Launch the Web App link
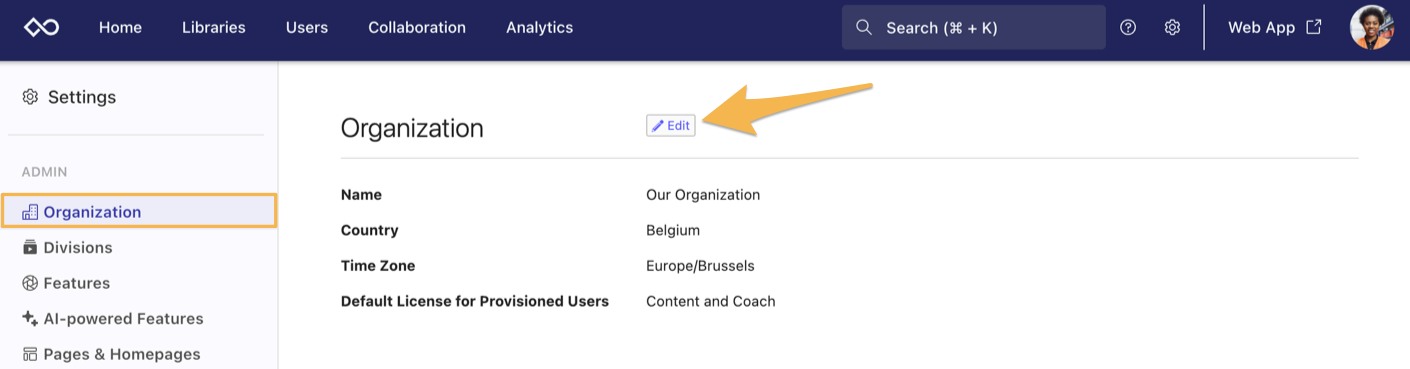This screenshot has width=1410, height=369. pos(1275,27)
